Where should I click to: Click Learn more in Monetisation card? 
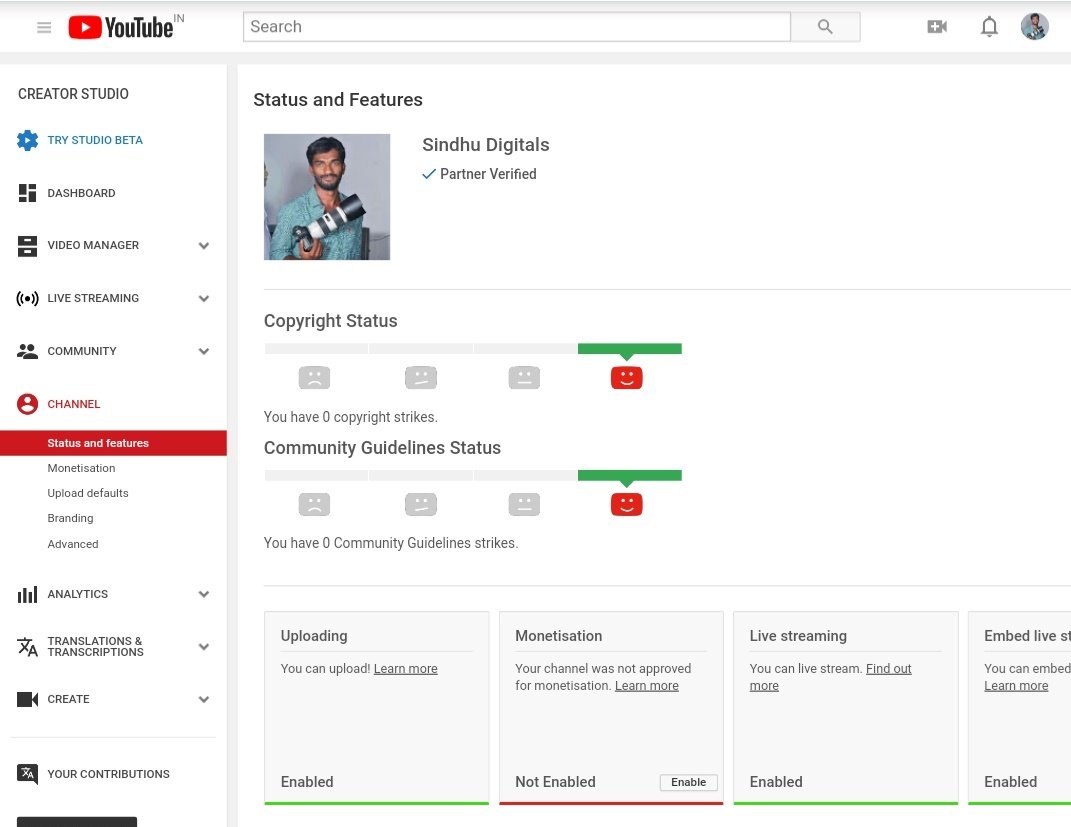click(647, 686)
